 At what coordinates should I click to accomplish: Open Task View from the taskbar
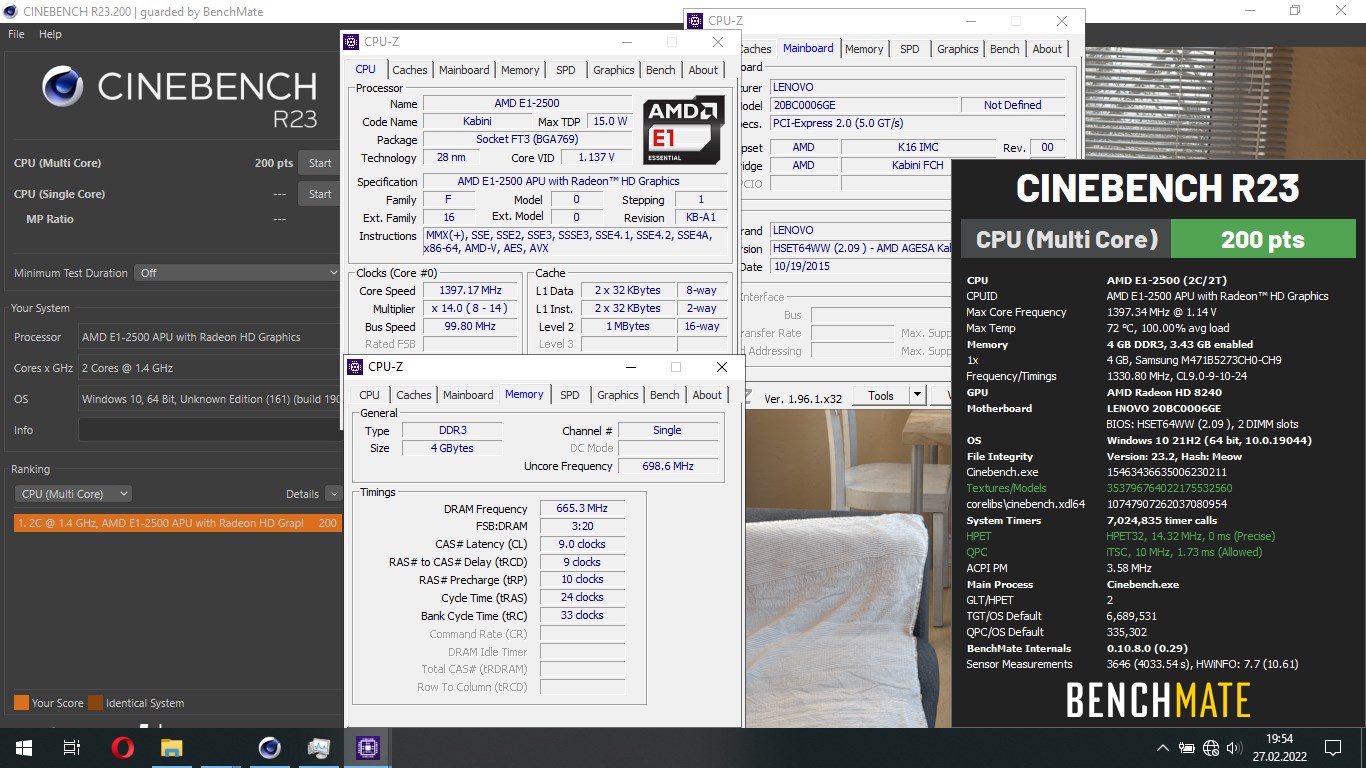[x=71, y=747]
